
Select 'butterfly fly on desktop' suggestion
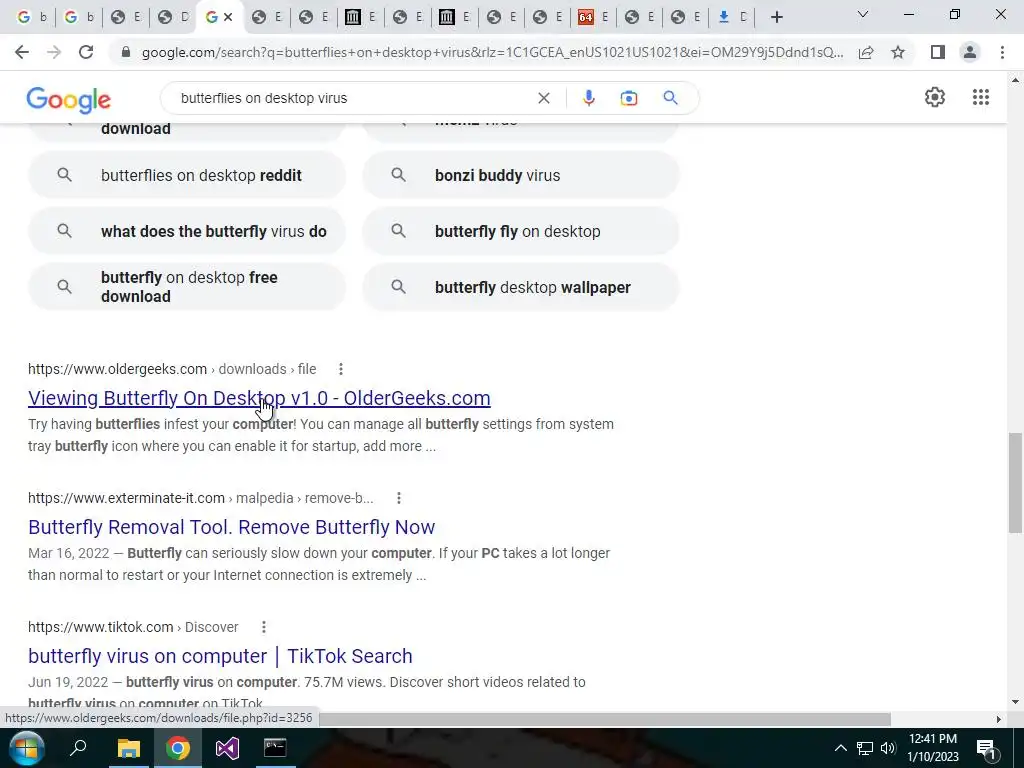[x=521, y=231]
